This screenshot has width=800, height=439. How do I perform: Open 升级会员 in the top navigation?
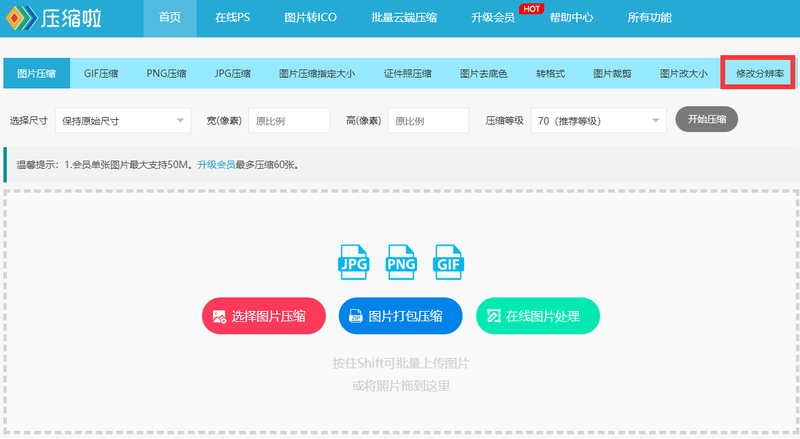(x=493, y=18)
